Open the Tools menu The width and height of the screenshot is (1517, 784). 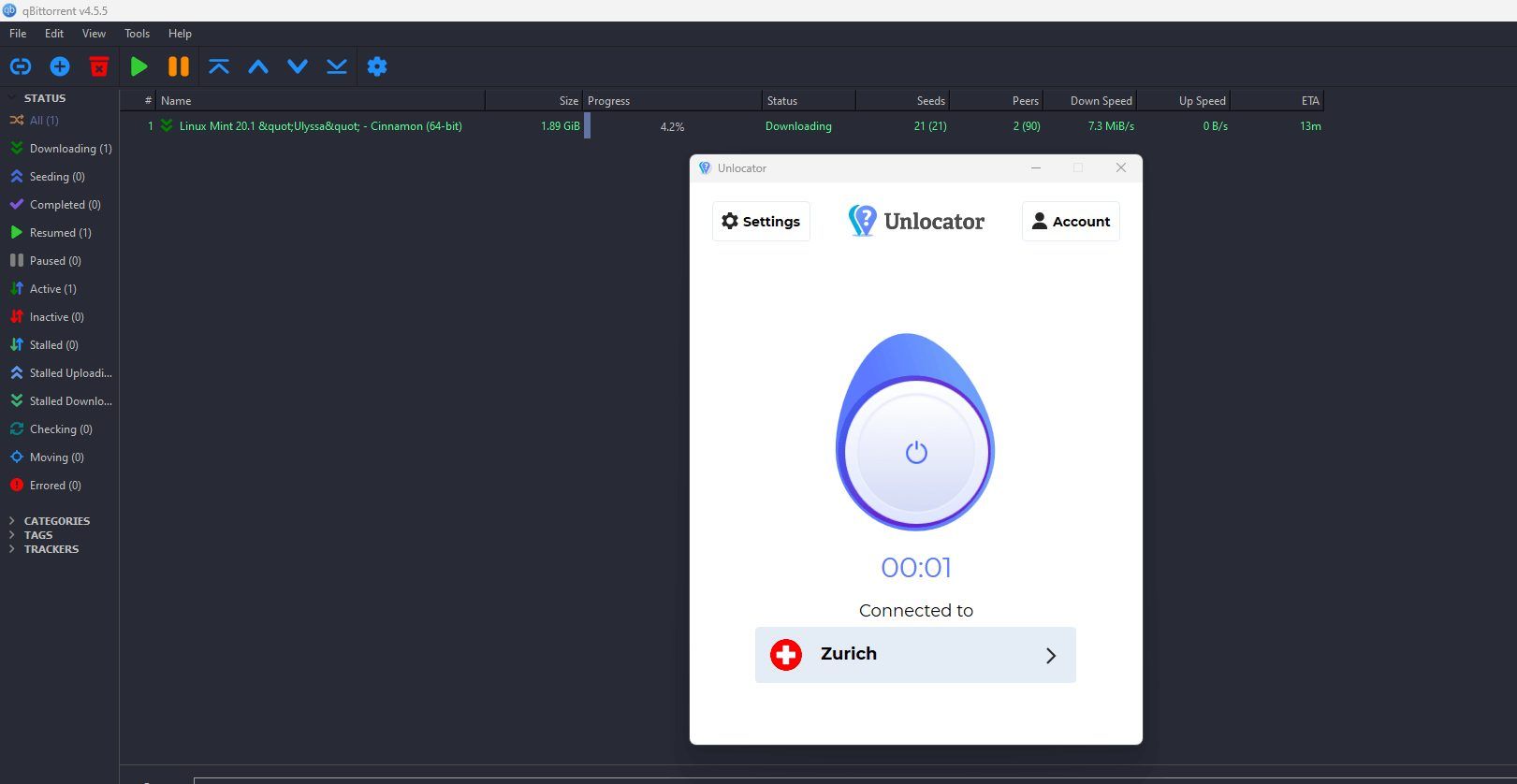tap(137, 34)
